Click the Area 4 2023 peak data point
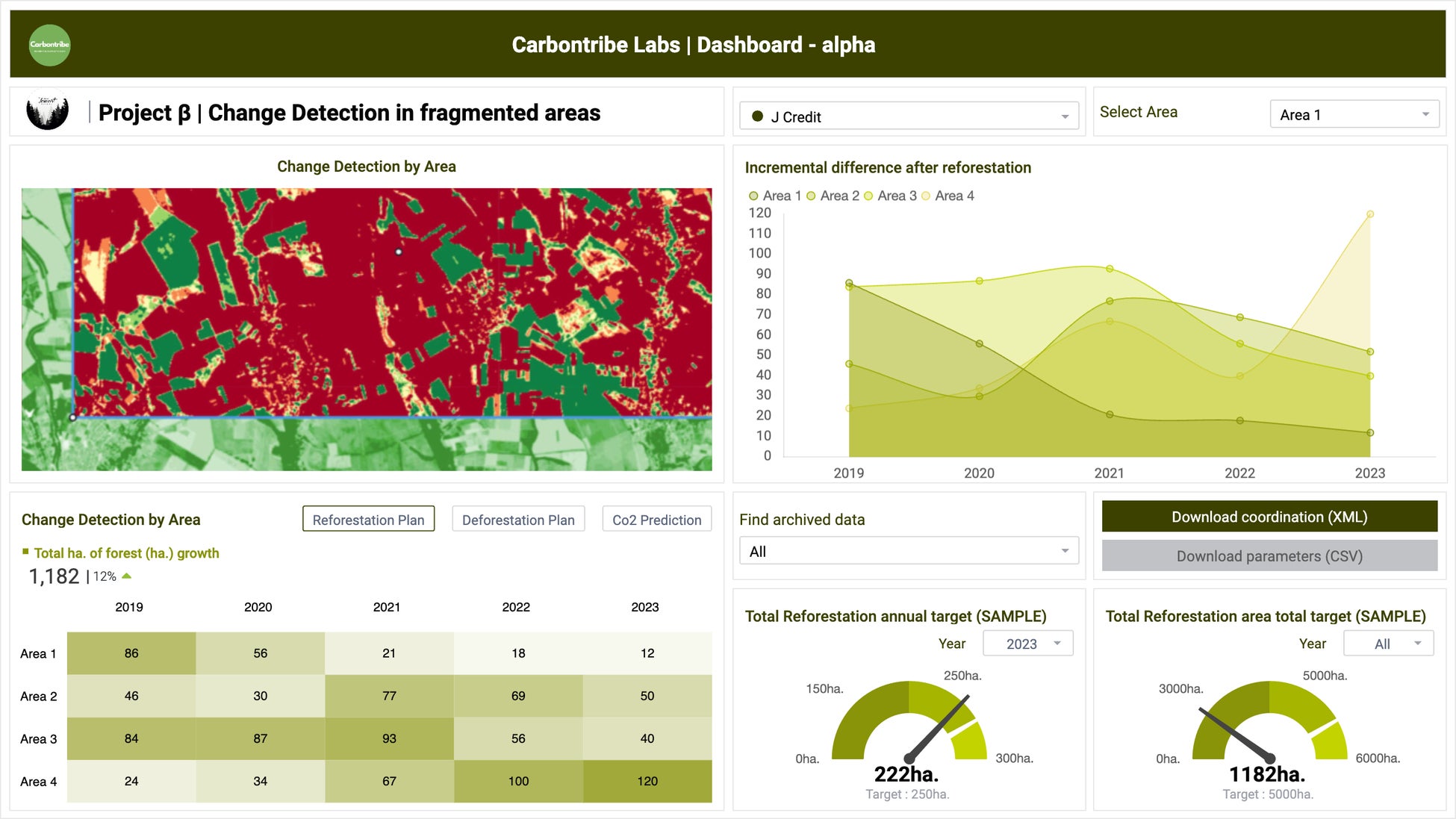The height and width of the screenshot is (819, 1456). tap(1370, 214)
